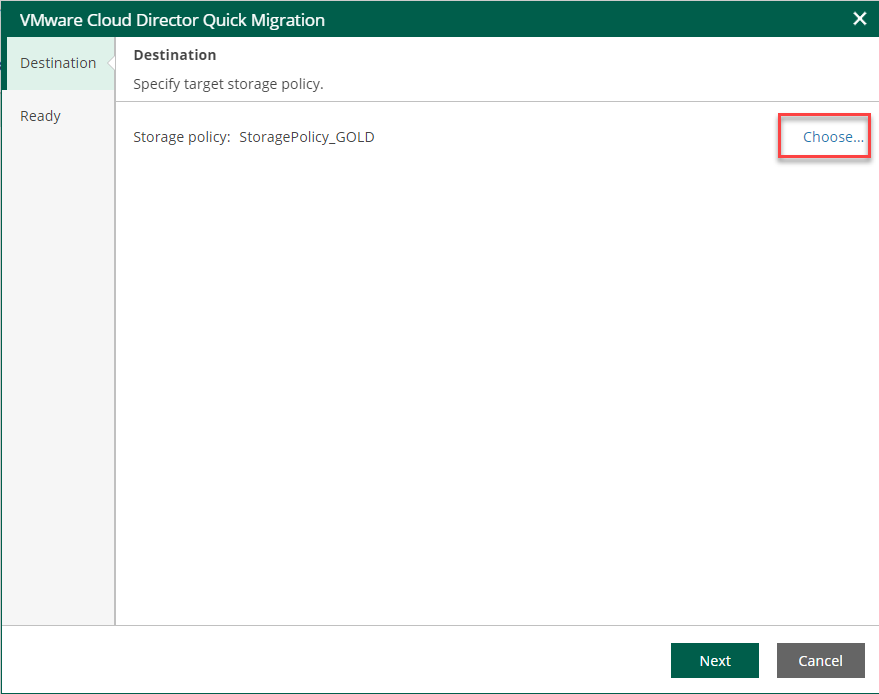879x694 pixels.
Task: Click the empty title bar space before X
Action: (x=600, y=20)
